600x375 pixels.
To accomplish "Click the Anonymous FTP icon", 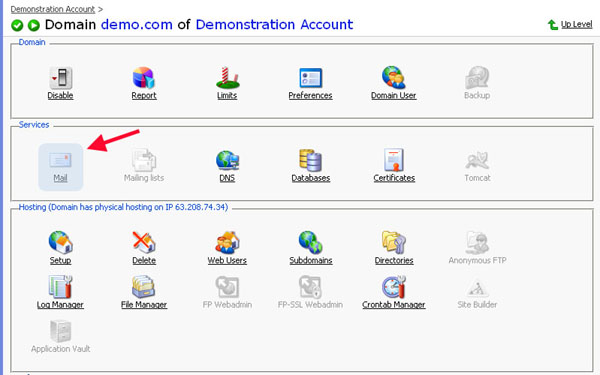I will (x=477, y=242).
